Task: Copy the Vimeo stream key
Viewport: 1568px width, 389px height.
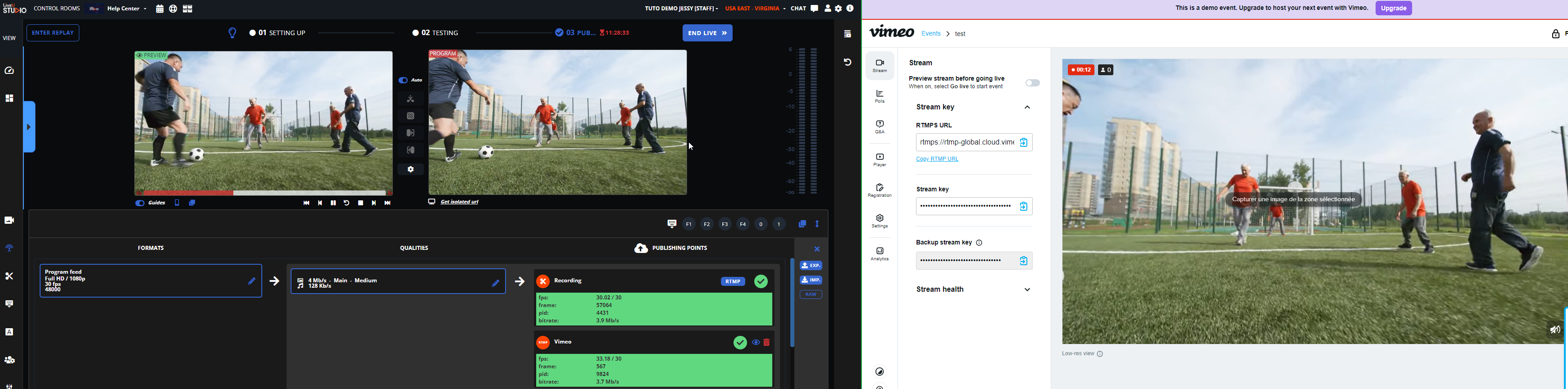Action: coord(1024,207)
